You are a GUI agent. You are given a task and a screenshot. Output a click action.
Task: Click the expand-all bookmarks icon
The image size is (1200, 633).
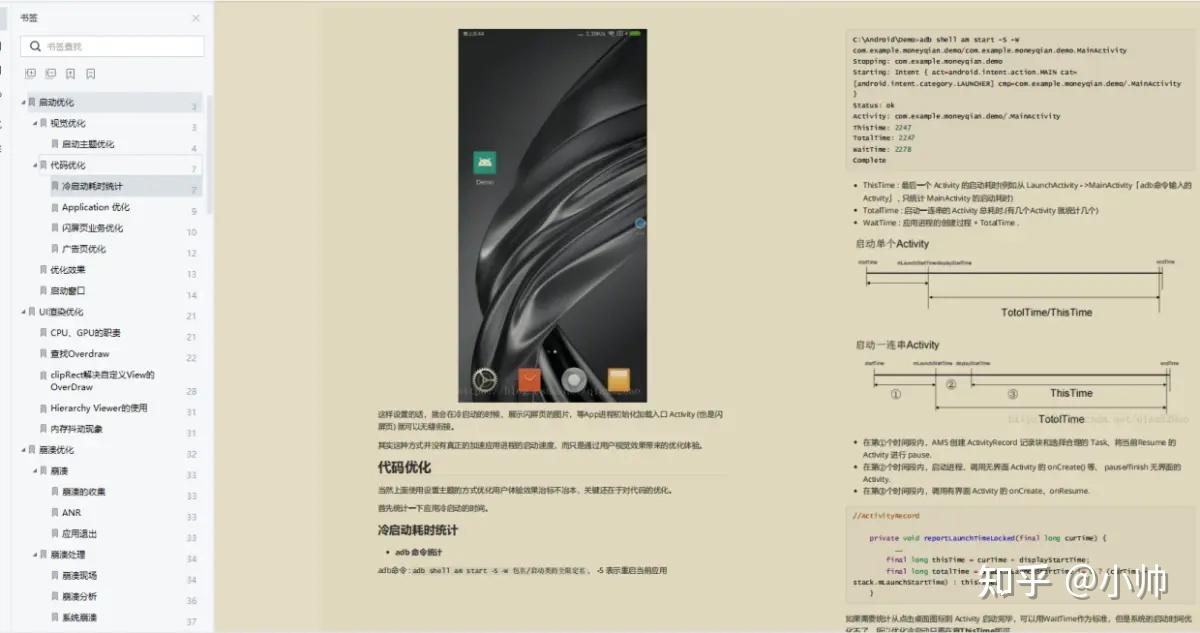point(30,73)
